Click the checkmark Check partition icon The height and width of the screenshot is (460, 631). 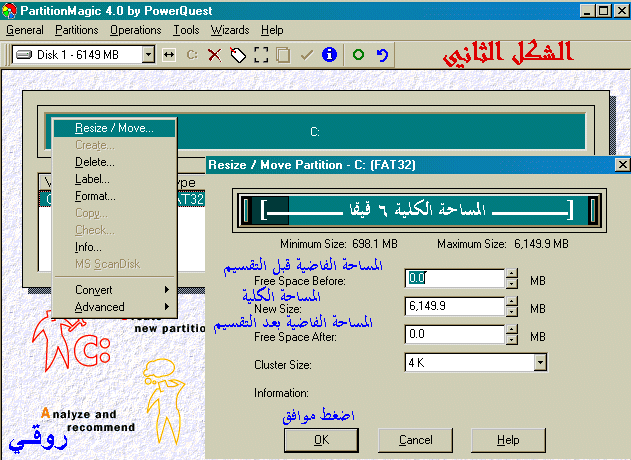307,55
